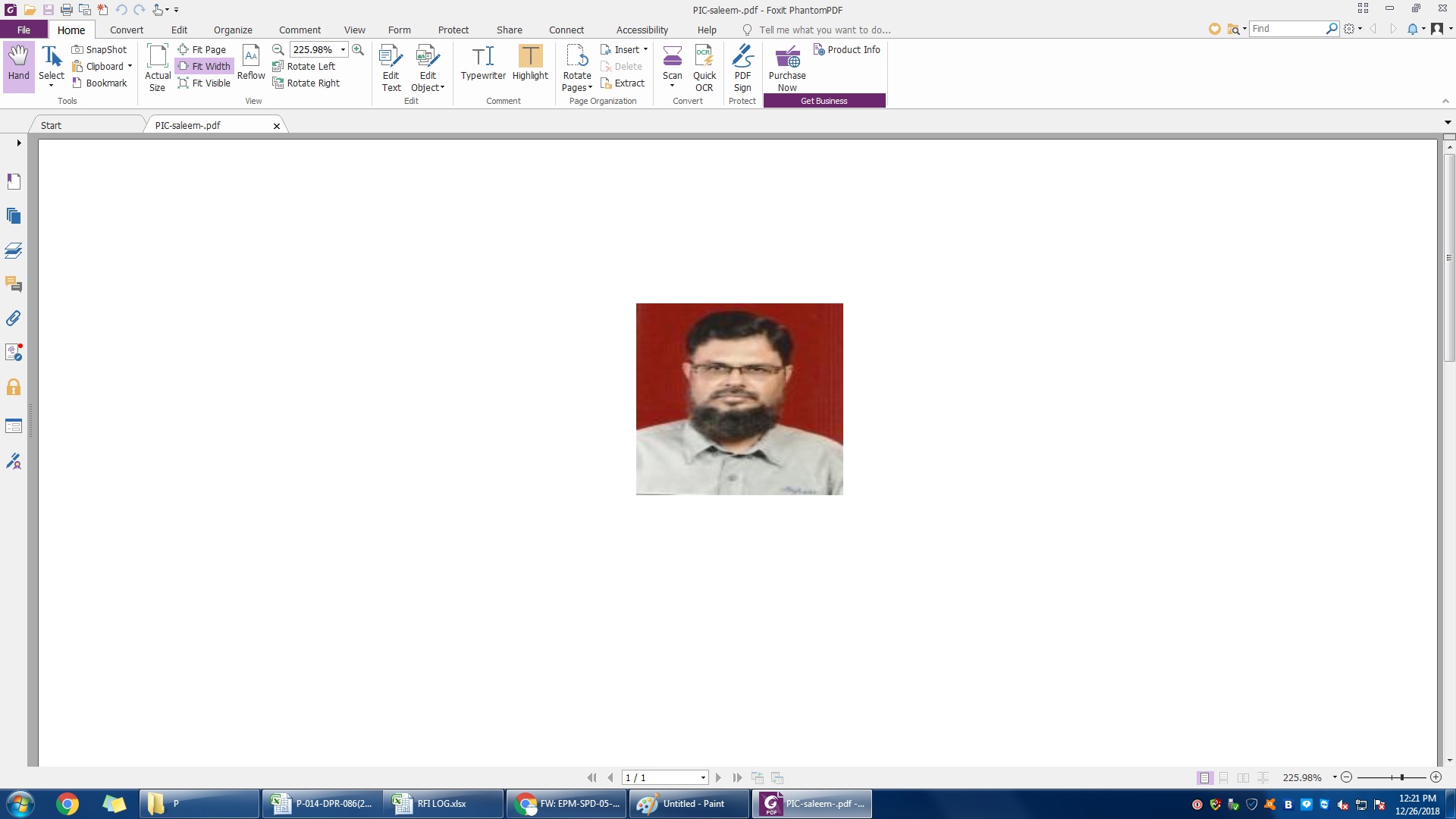Open the Bookmarks panel in the sidebar

coord(14,181)
